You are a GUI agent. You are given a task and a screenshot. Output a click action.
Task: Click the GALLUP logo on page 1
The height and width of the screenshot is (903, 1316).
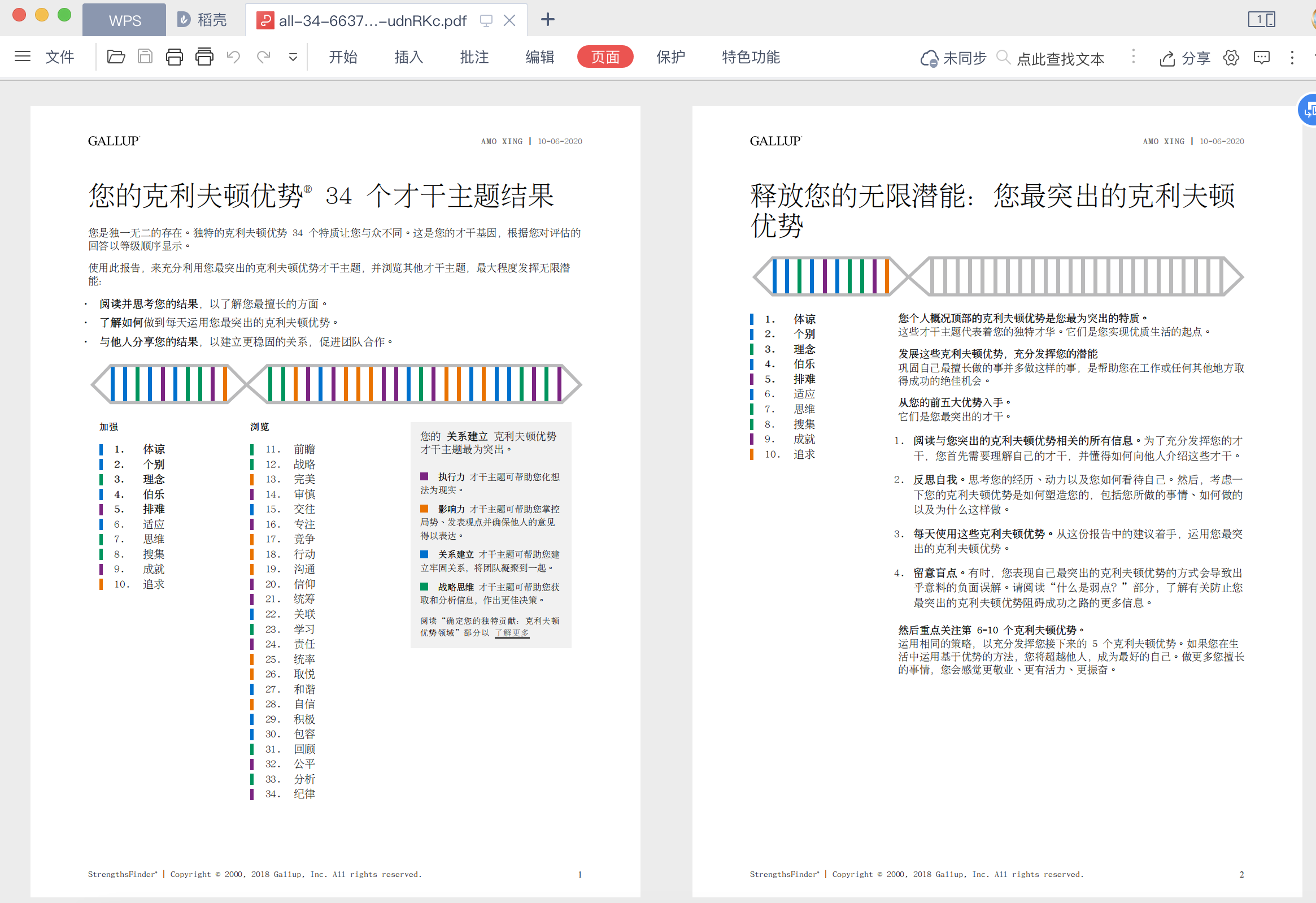(x=114, y=141)
